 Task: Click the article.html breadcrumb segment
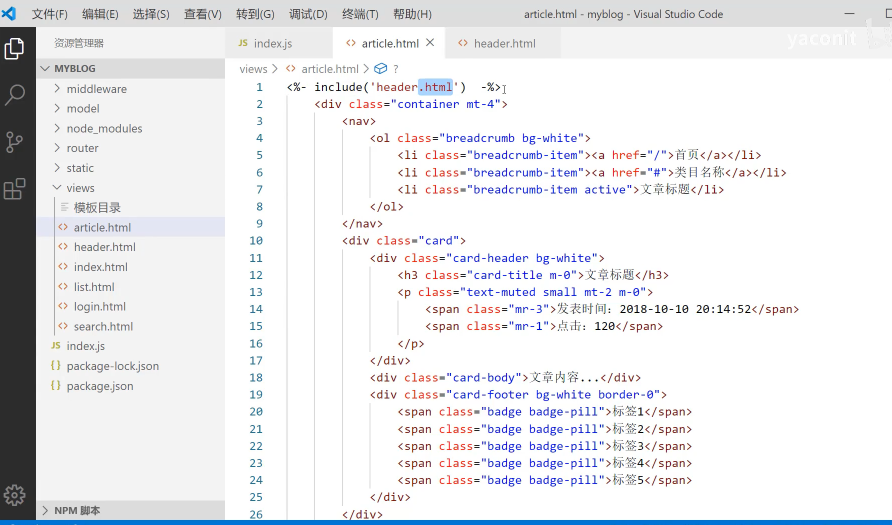[x=330, y=69]
